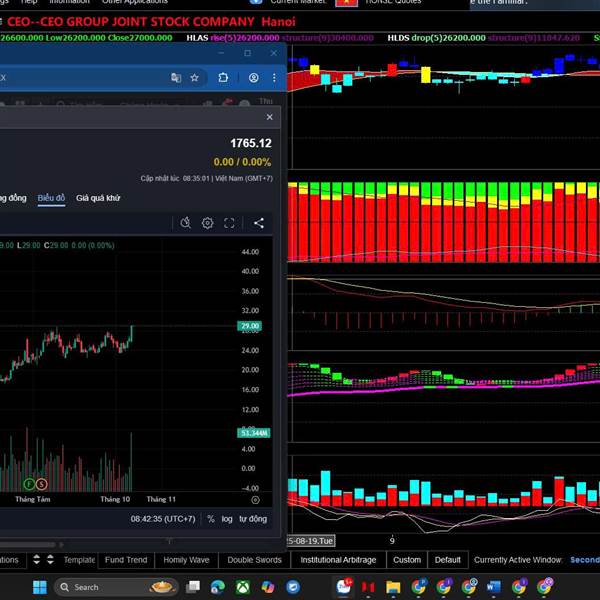Click the first up-down stepper arrows left of Template

pyautogui.click(x=36, y=559)
